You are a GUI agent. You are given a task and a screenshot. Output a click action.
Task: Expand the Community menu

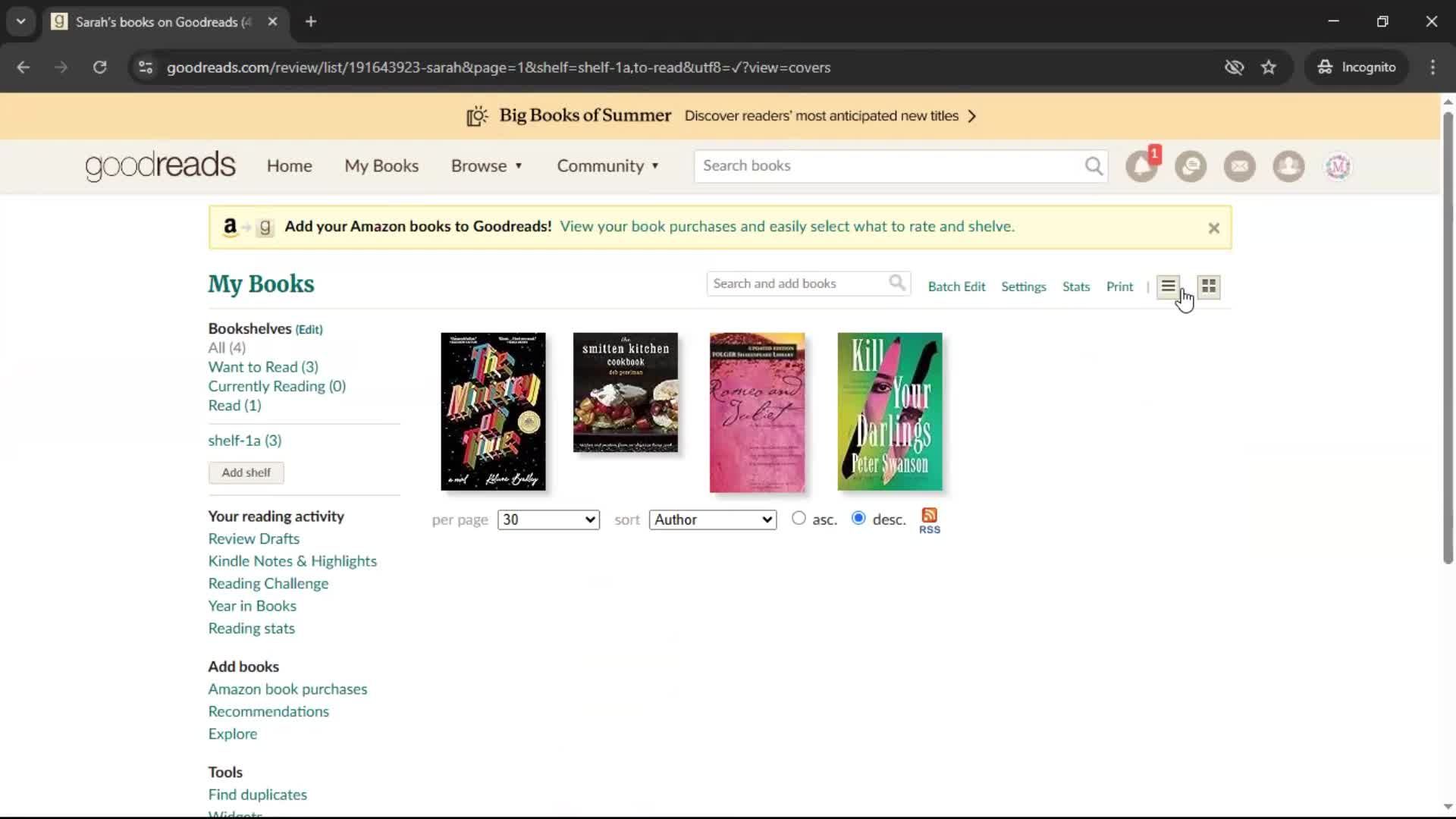(x=607, y=166)
